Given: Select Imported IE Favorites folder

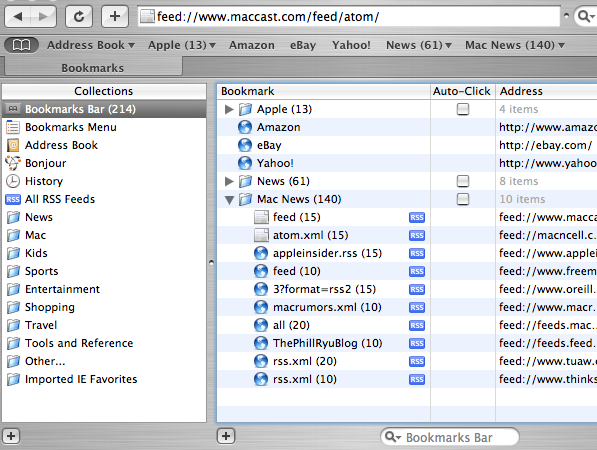Looking at the screenshot, I should [x=104, y=379].
